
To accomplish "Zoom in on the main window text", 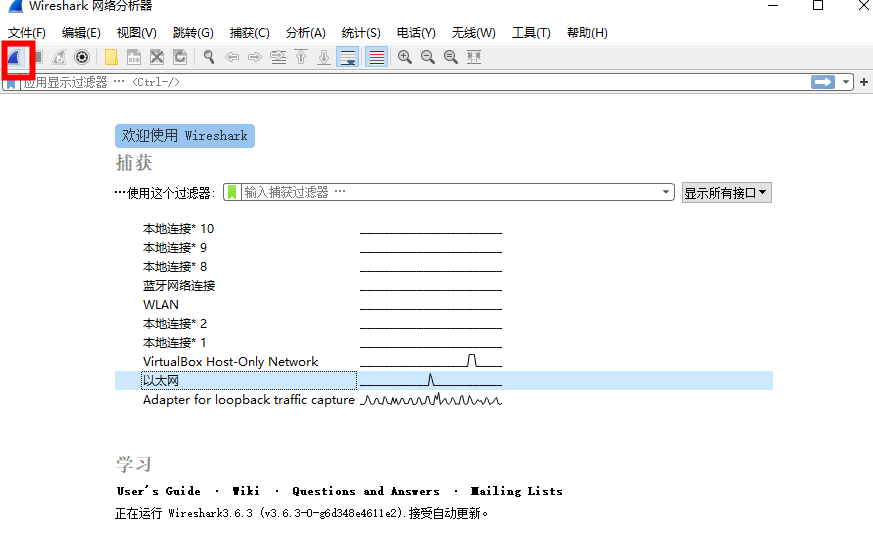I will point(405,57).
